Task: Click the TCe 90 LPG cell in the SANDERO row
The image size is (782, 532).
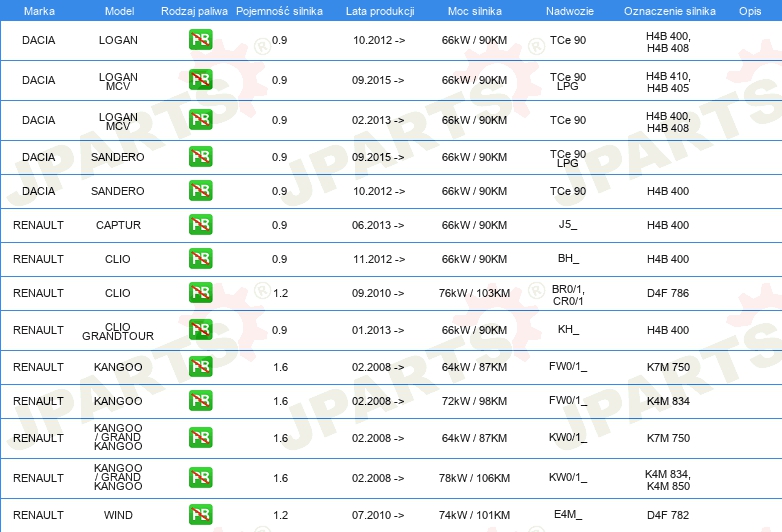Action: [x=568, y=159]
